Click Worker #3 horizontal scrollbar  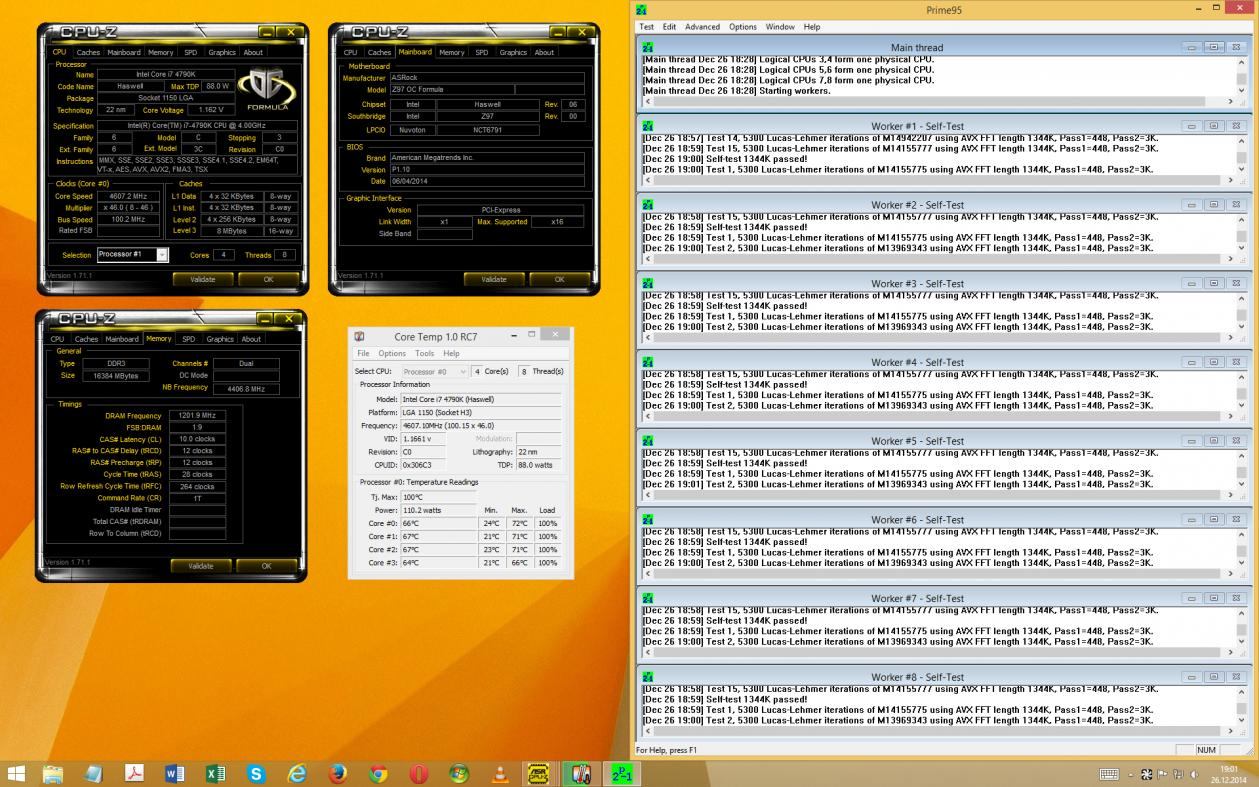click(938, 338)
